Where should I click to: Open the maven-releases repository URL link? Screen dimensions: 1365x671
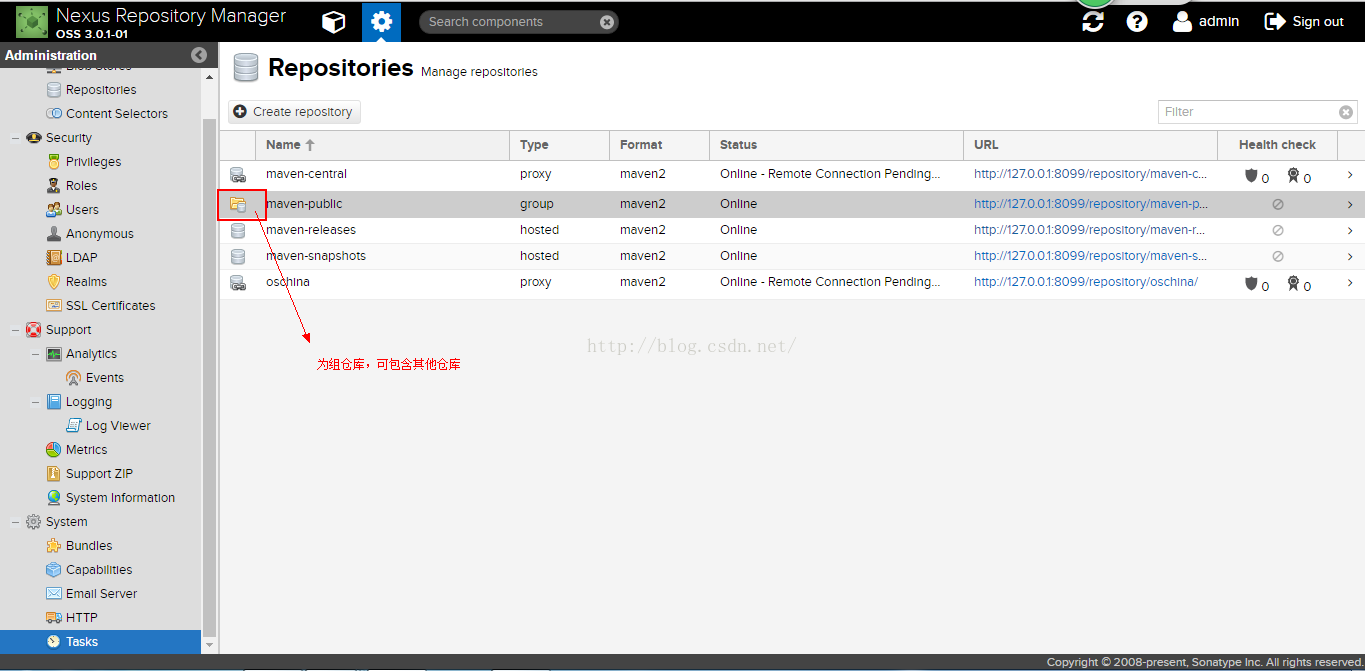click(1091, 230)
